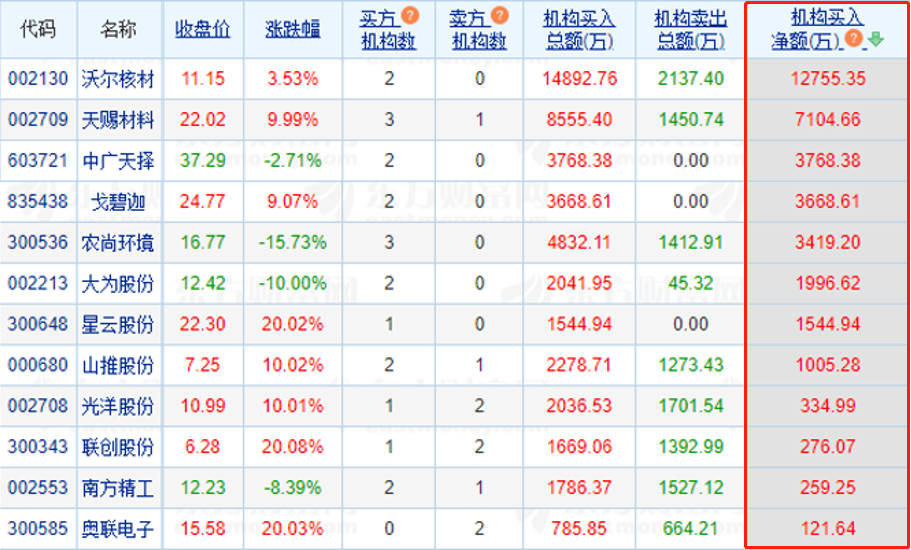Open stock code 002213
Viewport: 911px width, 550px height.
[38, 283]
